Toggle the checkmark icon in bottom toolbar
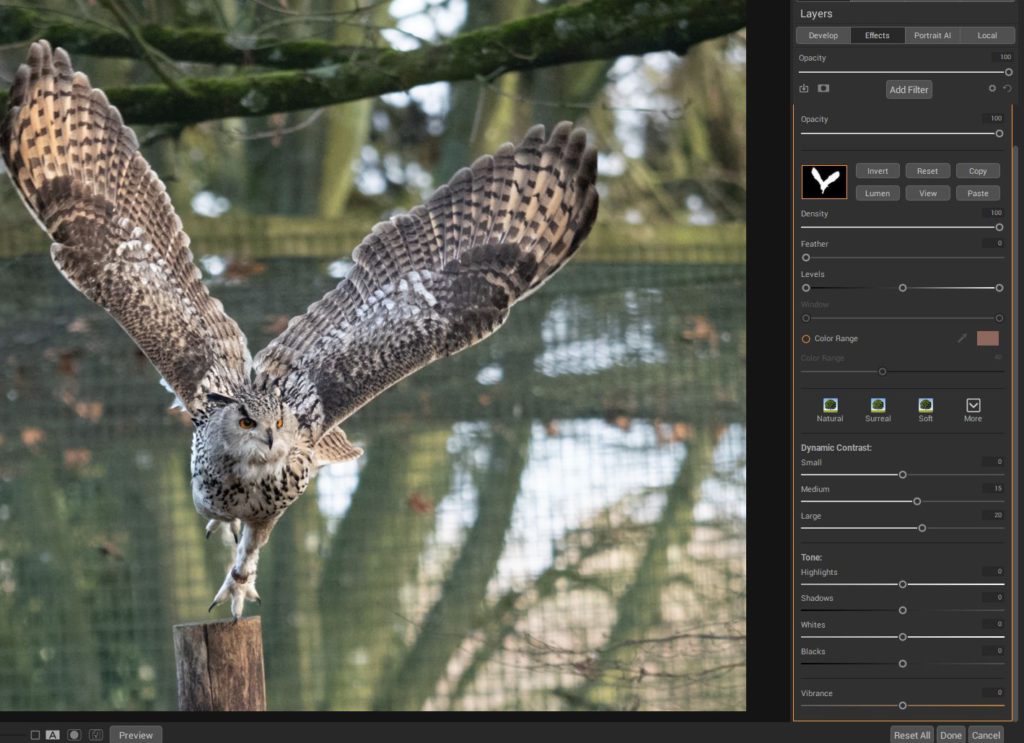This screenshot has height=743, width=1024. pyautogui.click(x=96, y=734)
